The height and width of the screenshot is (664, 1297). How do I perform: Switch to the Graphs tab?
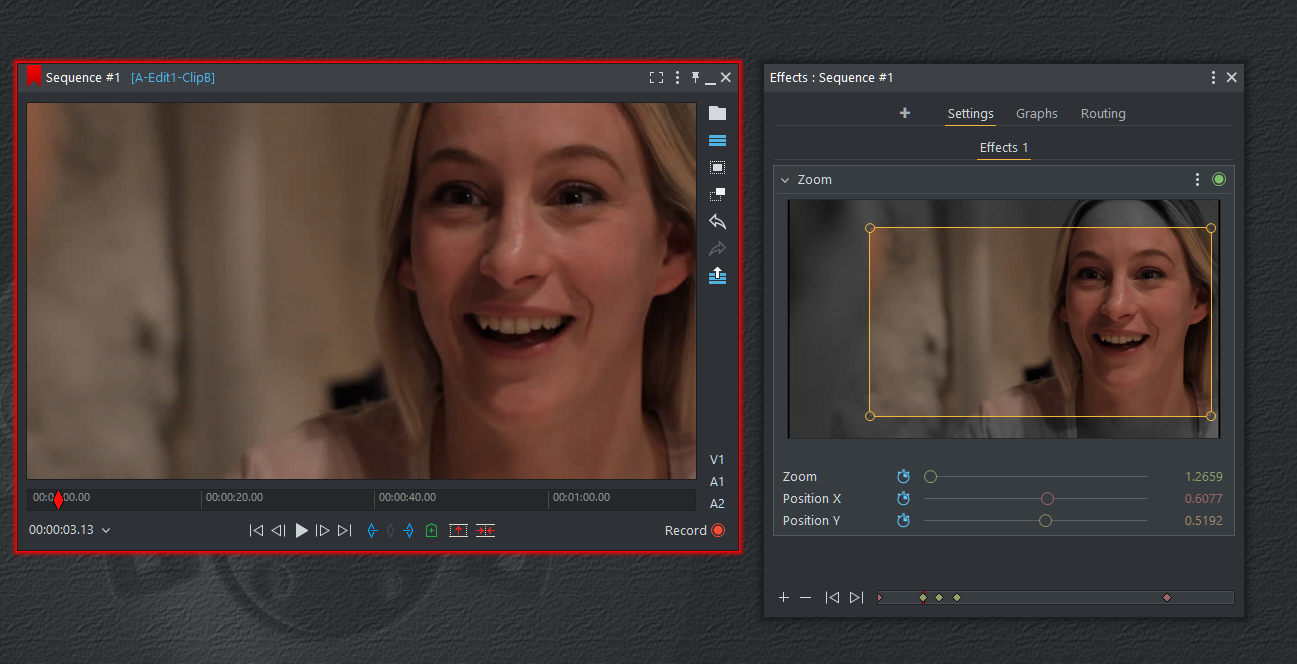pos(1037,114)
